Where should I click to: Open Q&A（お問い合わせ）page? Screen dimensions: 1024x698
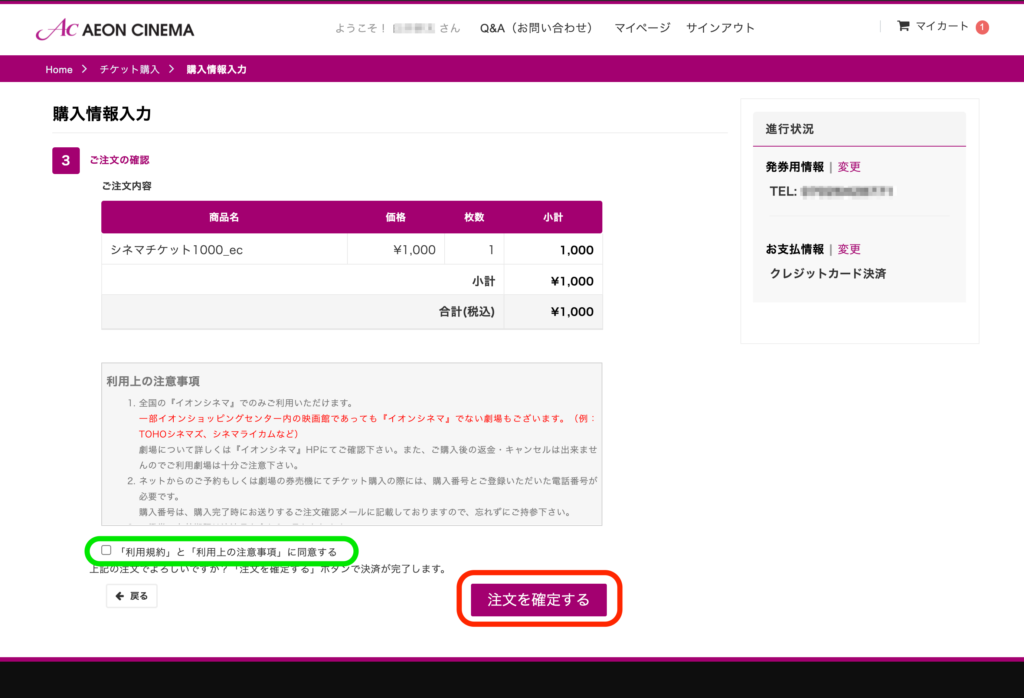coord(536,28)
